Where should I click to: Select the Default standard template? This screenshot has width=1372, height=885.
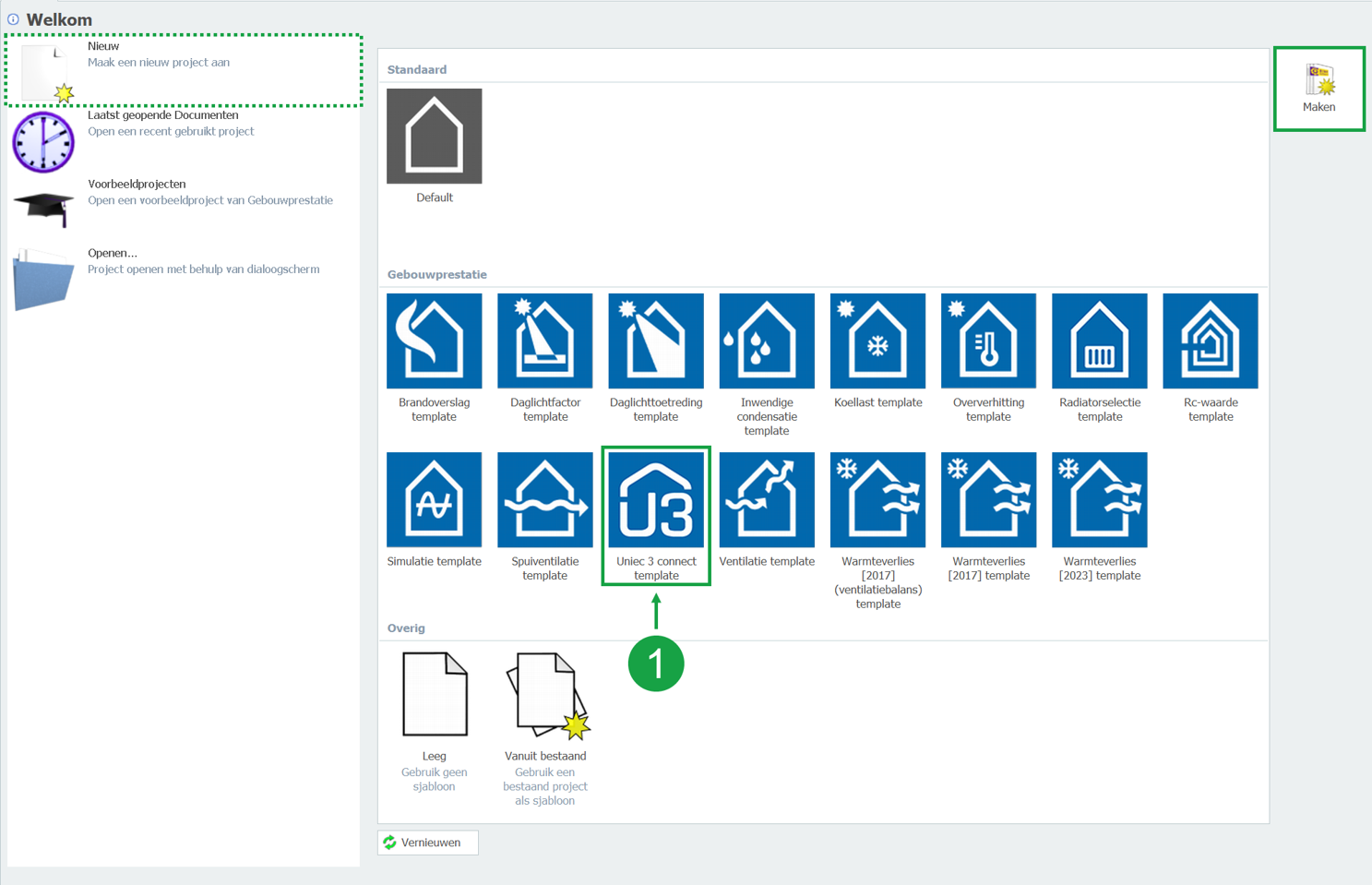coord(434,137)
